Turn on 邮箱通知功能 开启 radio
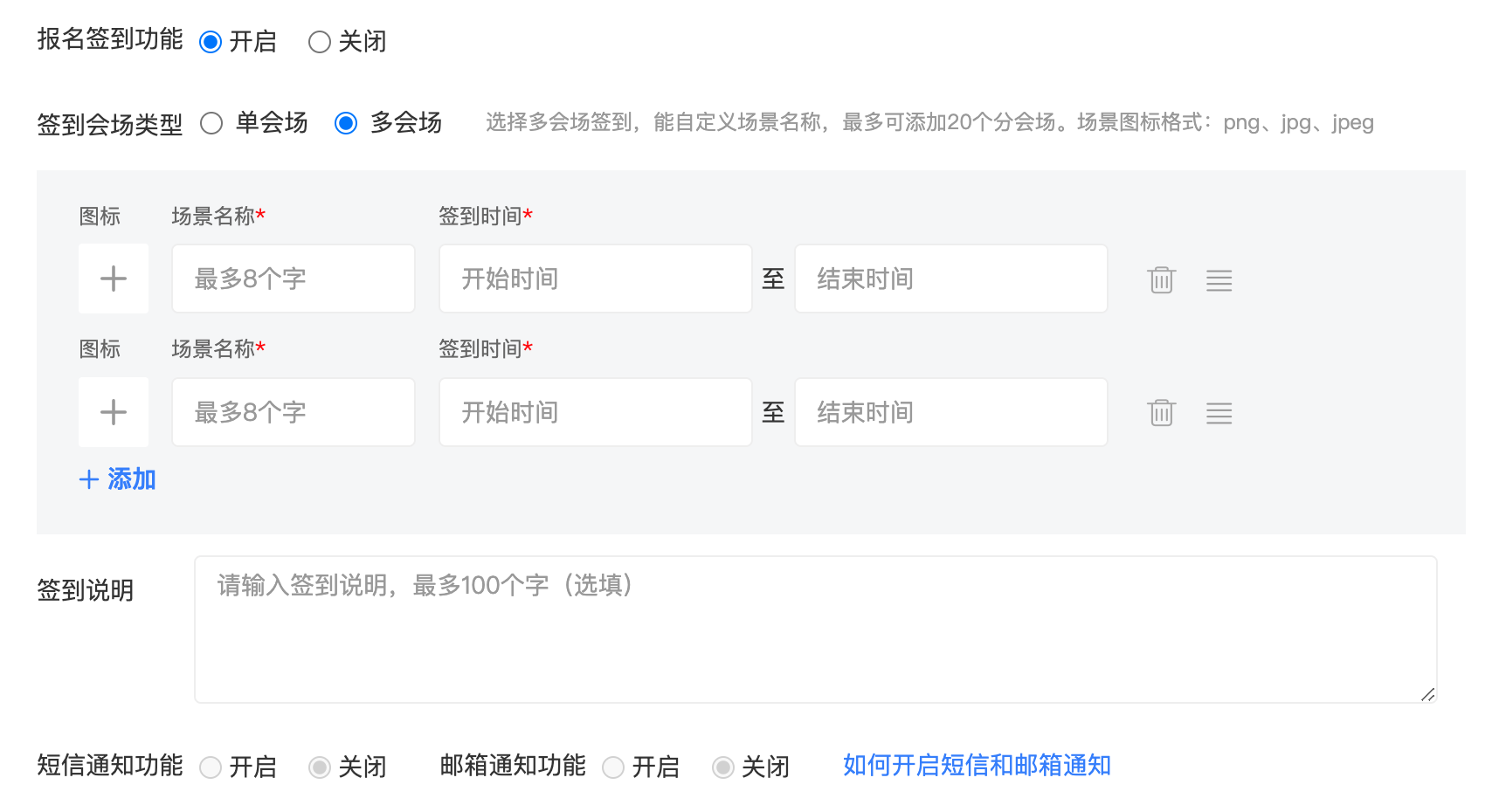Image resolution: width=1499 pixels, height=812 pixels. point(613,767)
